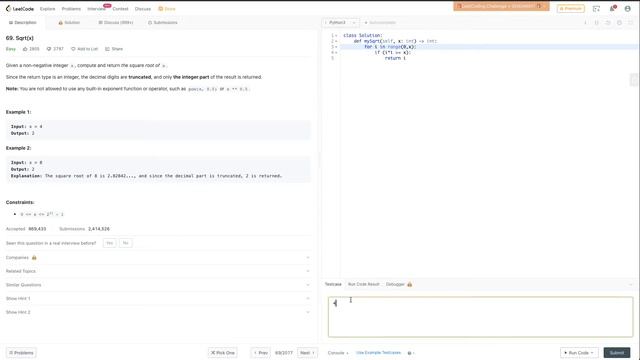Fold code at line 2 arrow
Screen dimensions: 640x360
[x=336, y=41]
